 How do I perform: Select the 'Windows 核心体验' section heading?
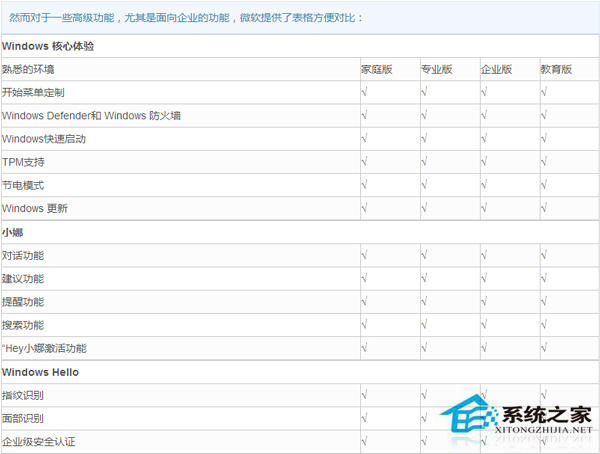tap(48, 46)
